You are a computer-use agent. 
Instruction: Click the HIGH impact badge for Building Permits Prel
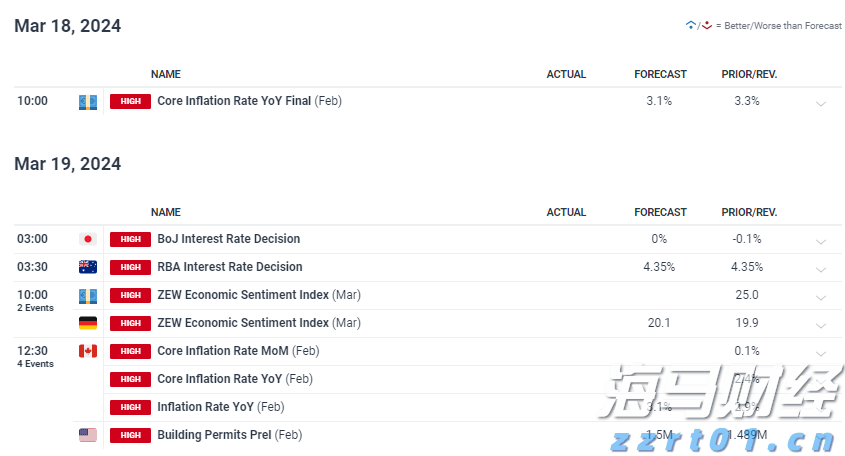(130, 435)
